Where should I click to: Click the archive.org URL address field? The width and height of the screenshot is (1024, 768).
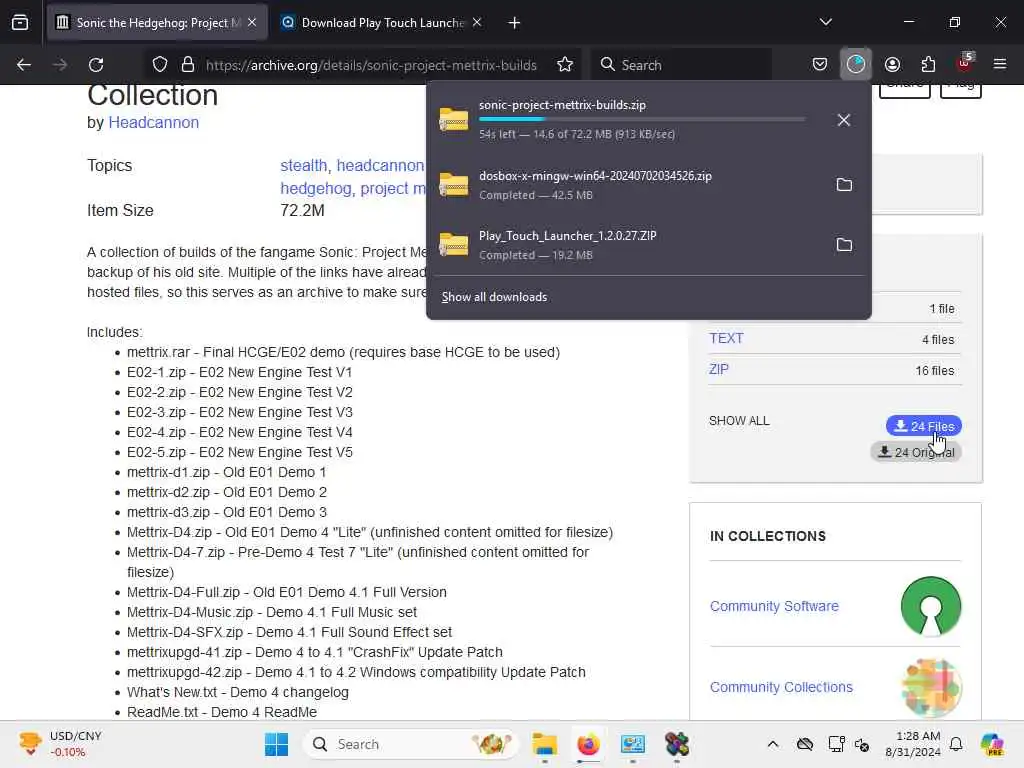coord(371,65)
